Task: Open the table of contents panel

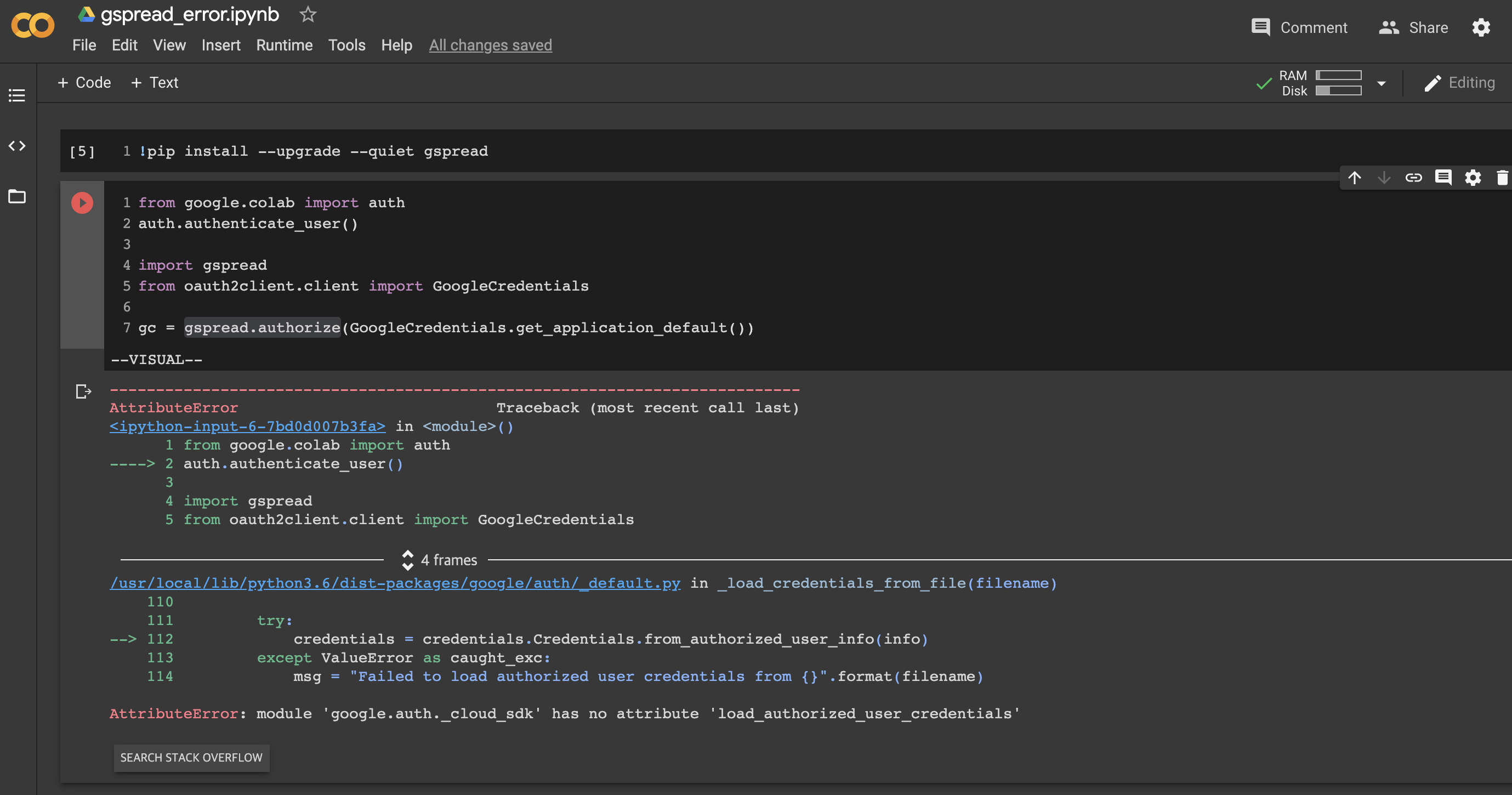Action: click(16, 95)
